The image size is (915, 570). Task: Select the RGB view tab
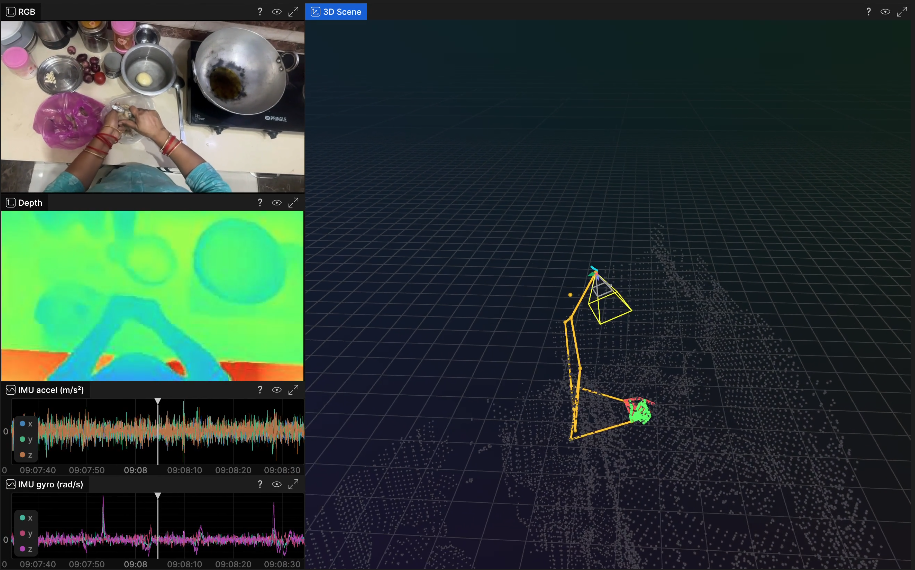click(21, 12)
